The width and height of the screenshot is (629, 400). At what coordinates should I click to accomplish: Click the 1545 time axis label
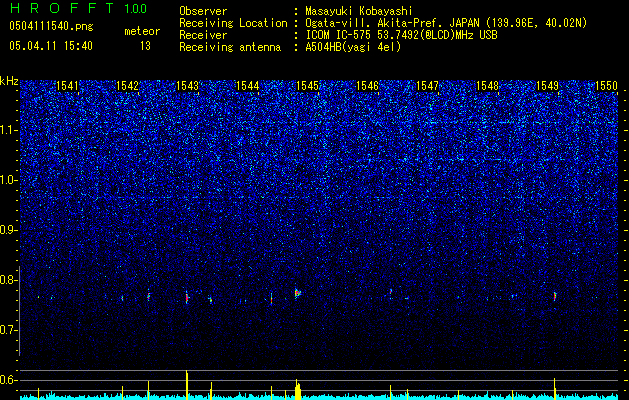coord(307,85)
